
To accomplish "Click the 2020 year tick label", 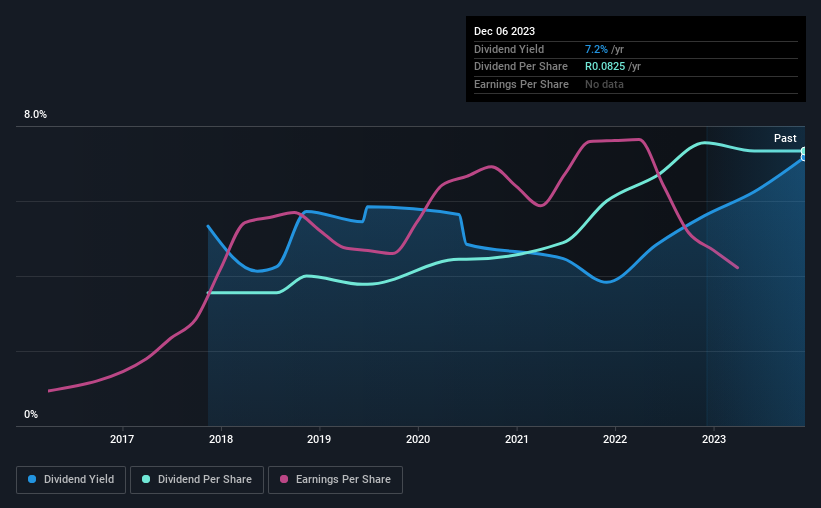I will 418,439.
